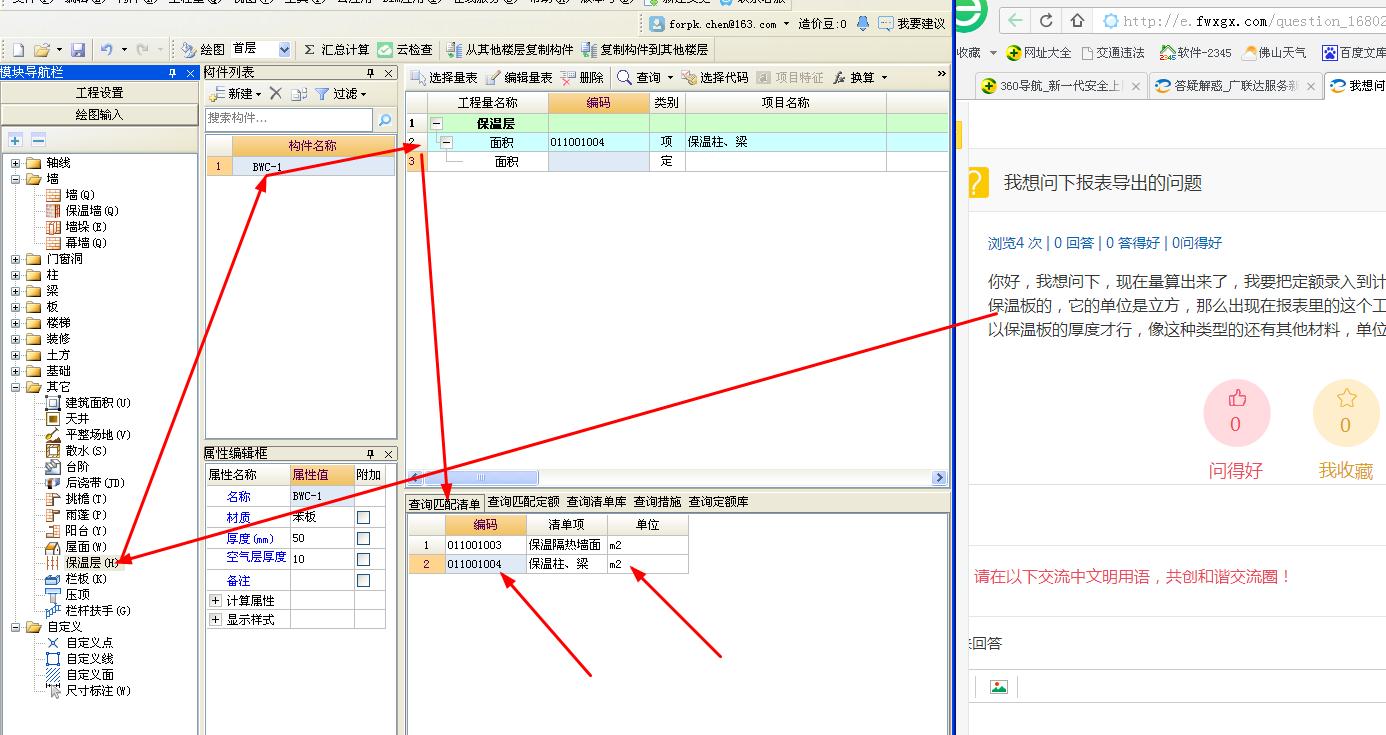Click the copy component icon beside delete
The width and height of the screenshot is (1386, 735).
coord(298,93)
